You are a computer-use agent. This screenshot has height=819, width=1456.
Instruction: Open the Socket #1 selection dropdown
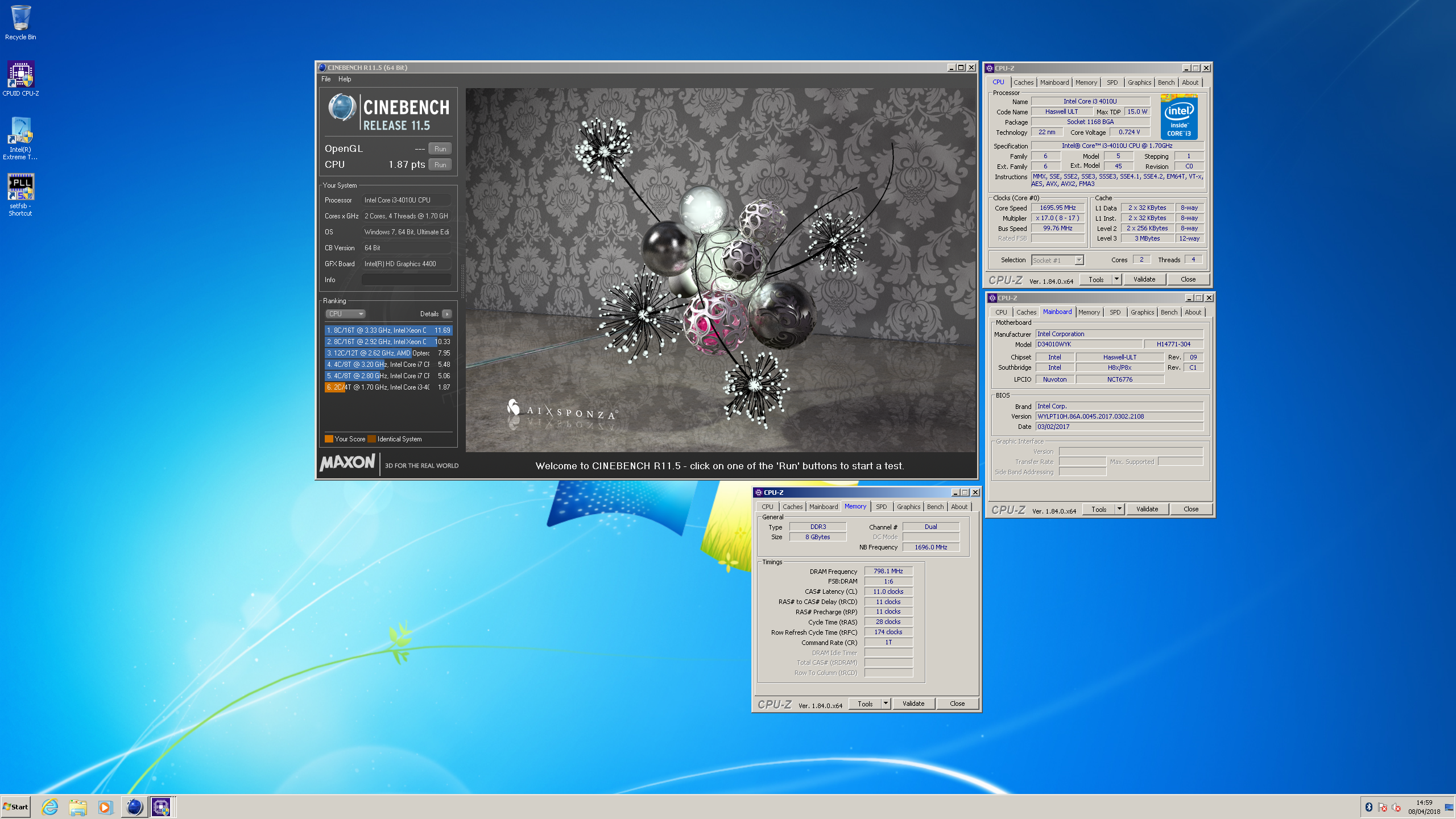click(1057, 260)
